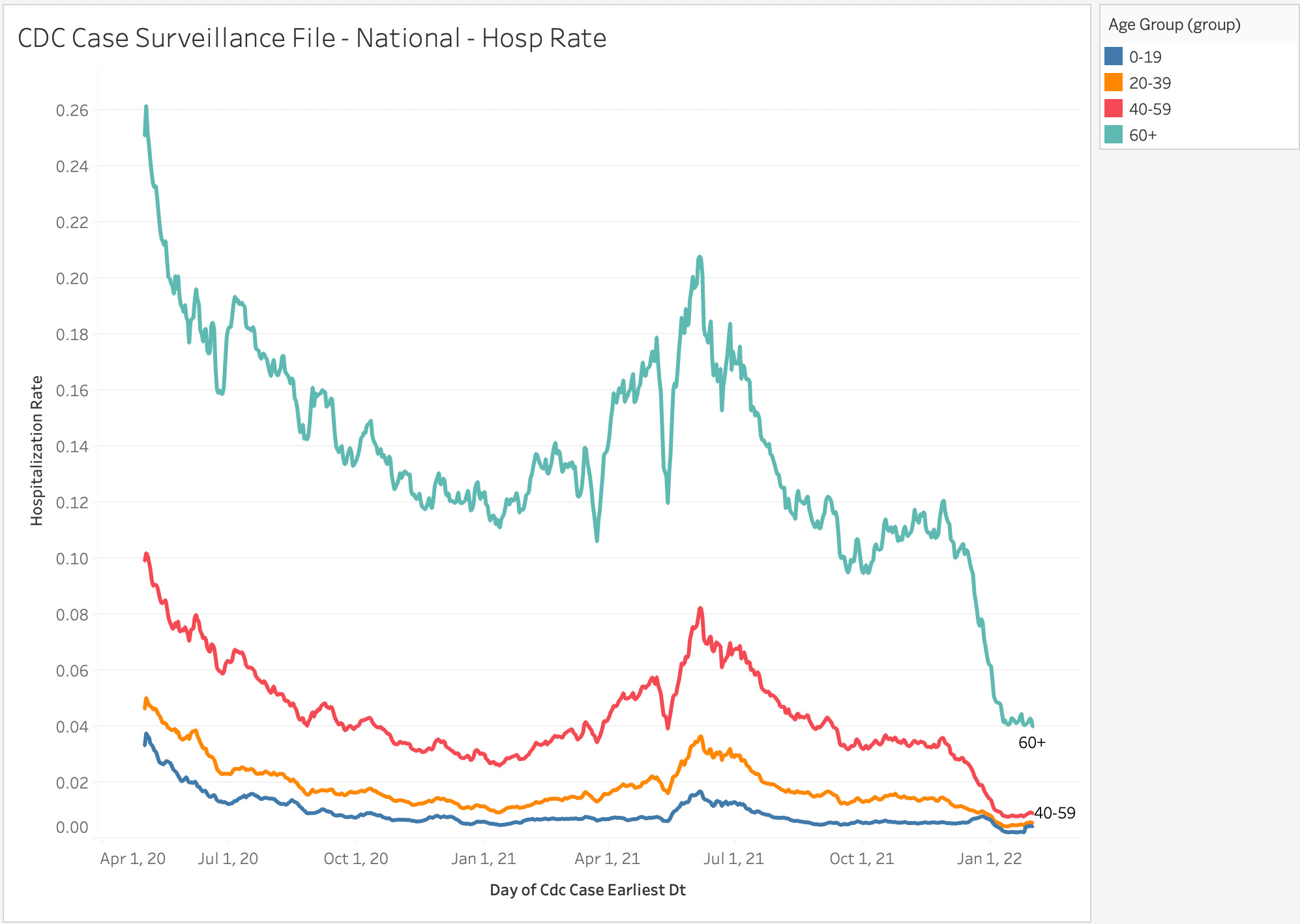Click the red 40-59 legend swatch
The image size is (1300, 924).
1114,109
